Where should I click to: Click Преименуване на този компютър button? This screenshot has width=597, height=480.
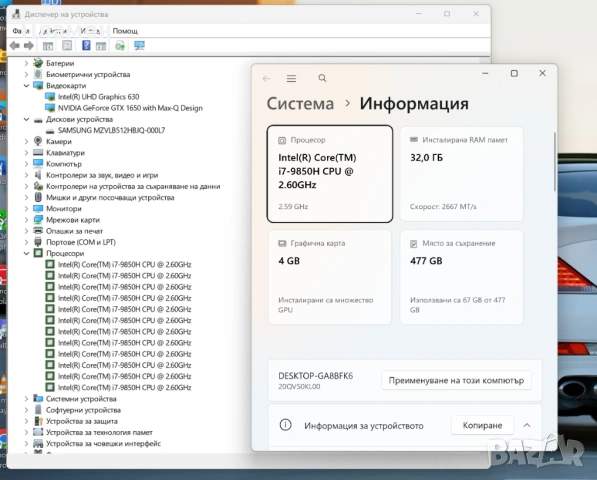(x=456, y=380)
